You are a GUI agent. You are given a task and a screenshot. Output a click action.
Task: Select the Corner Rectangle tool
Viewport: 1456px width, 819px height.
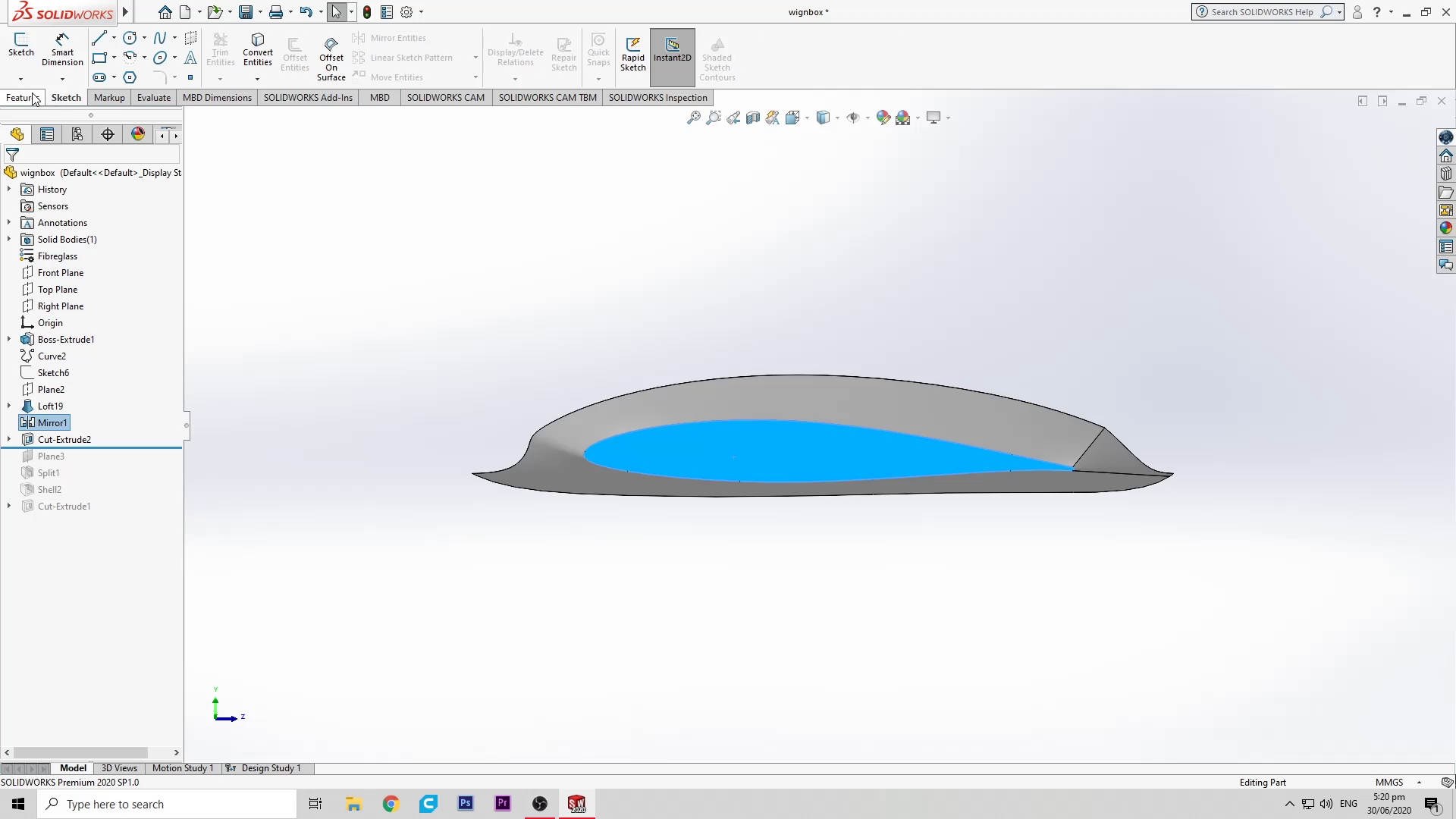tap(99, 58)
